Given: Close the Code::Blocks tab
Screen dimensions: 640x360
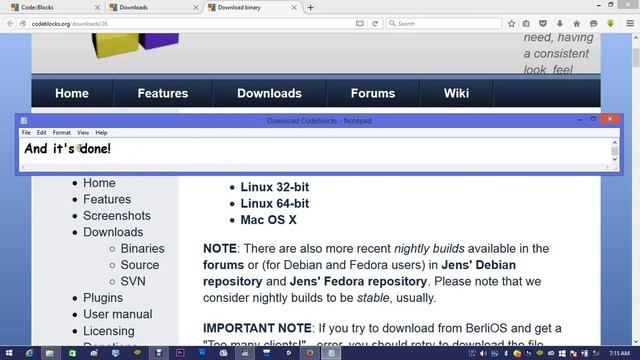Looking at the screenshot, I should pyautogui.click(x=97, y=7).
